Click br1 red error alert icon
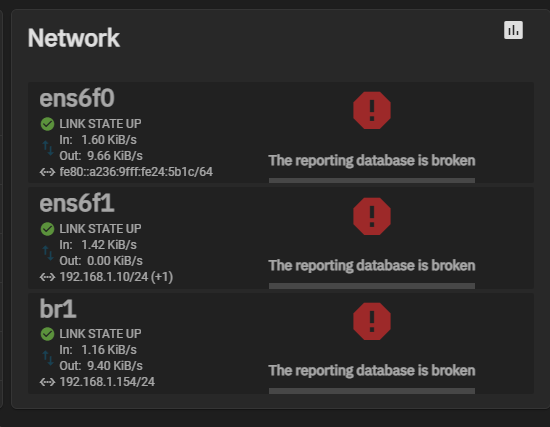550x427 pixels. pos(372,321)
